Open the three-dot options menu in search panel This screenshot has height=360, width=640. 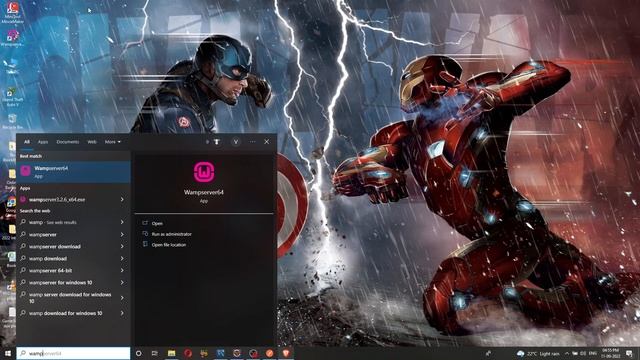tap(253, 142)
